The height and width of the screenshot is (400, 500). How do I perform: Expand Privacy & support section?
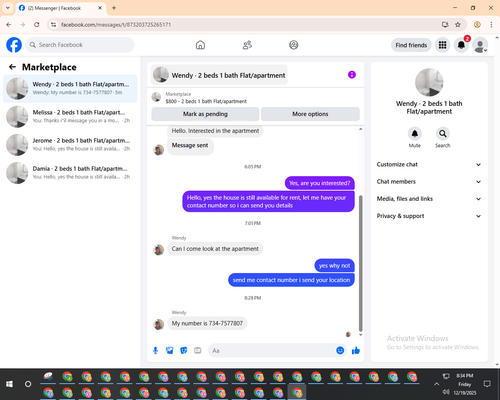[429, 216]
